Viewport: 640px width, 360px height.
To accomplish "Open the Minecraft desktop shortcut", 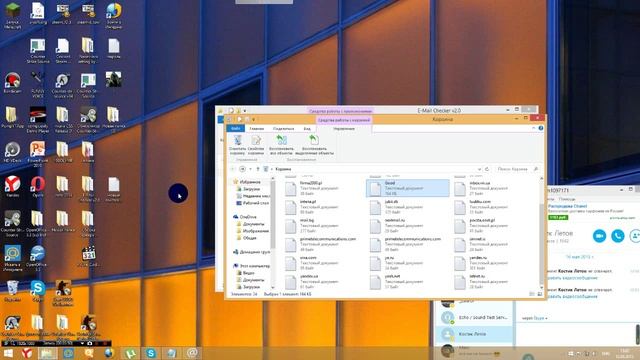I will (12, 16).
